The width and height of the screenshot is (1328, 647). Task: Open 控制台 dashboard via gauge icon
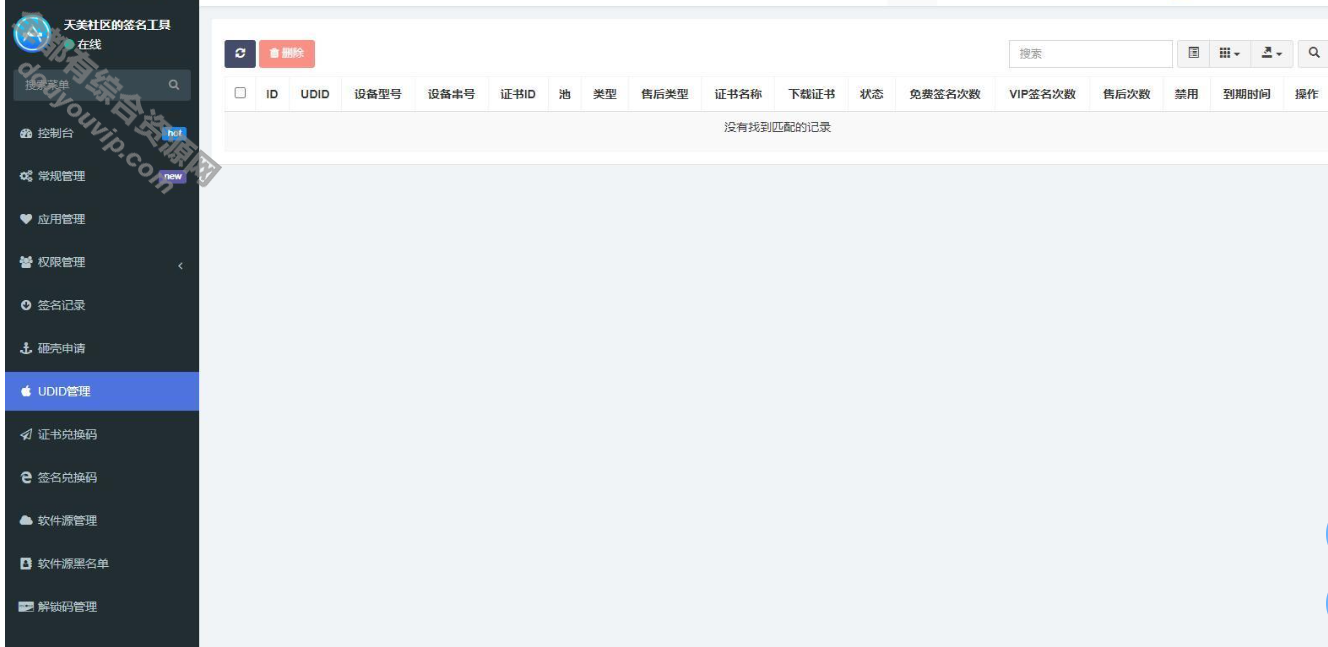27,133
